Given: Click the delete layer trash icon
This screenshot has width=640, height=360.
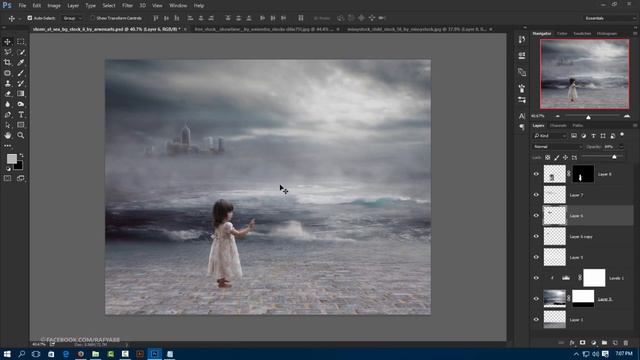Looking at the screenshot, I should (626, 343).
